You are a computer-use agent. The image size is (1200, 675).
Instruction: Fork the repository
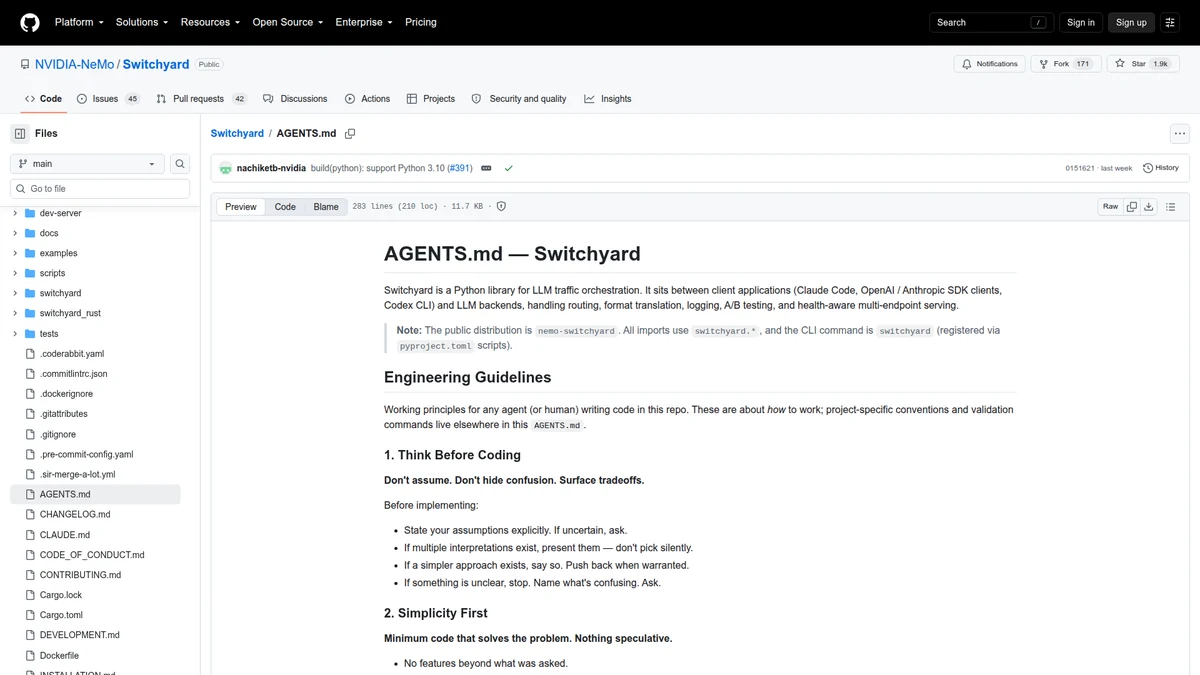click(x=1066, y=64)
